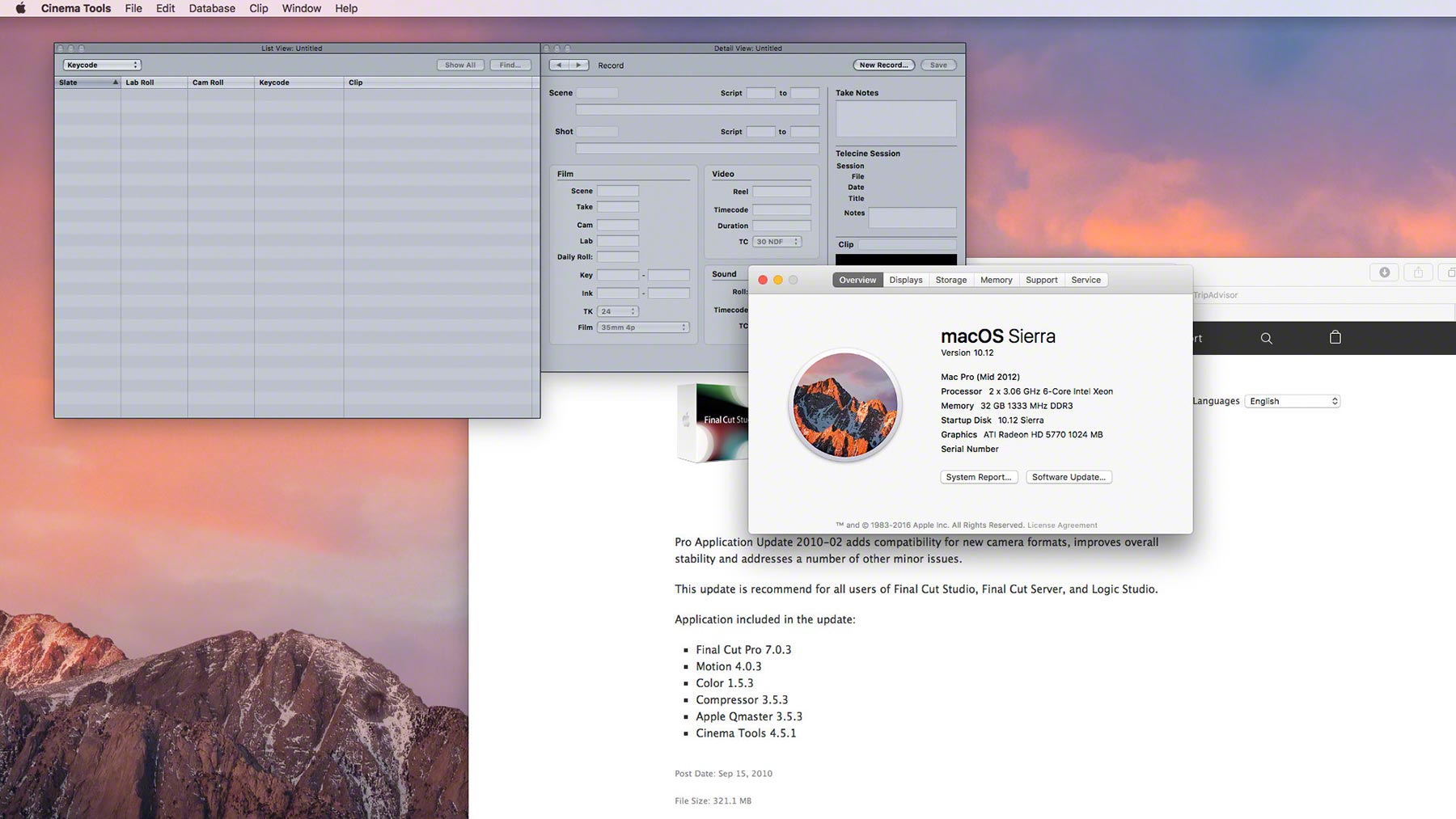This screenshot has width=1456, height=819.
Task: Open the Database menu
Action: point(212,8)
